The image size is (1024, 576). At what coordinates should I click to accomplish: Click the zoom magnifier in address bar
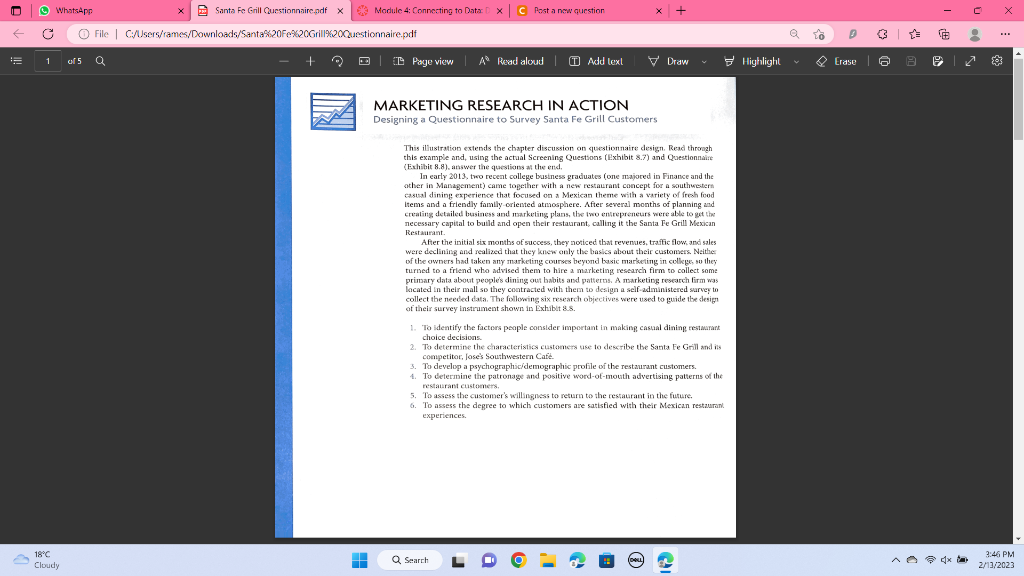(x=794, y=34)
